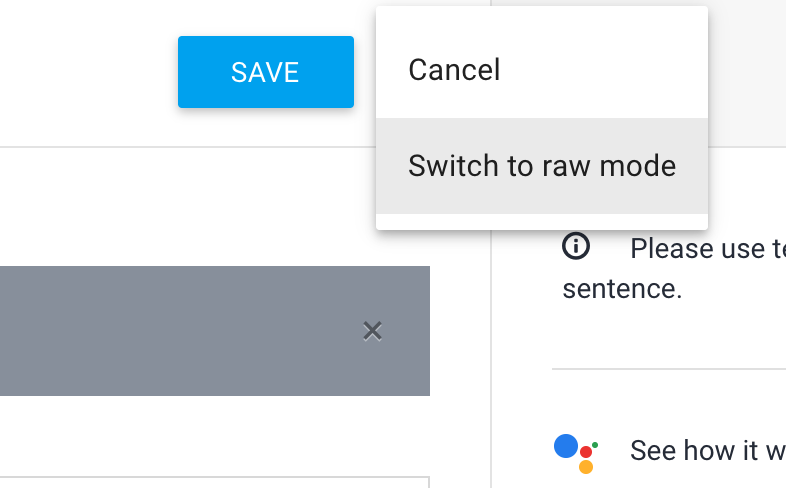Click the yellow dot of the Assistant logo
Image resolution: width=786 pixels, height=488 pixels.
pyautogui.click(x=586, y=467)
